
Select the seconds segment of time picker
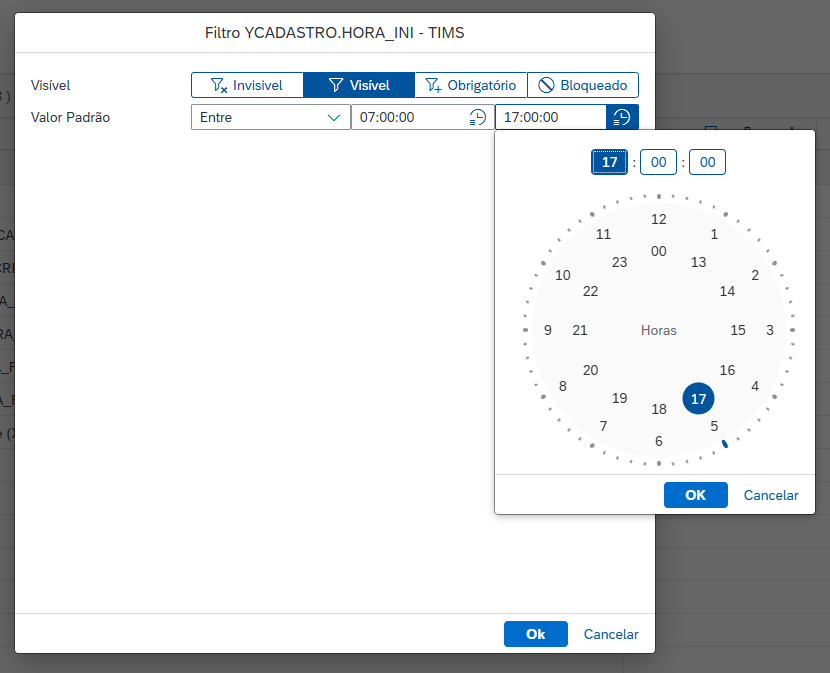(x=708, y=162)
